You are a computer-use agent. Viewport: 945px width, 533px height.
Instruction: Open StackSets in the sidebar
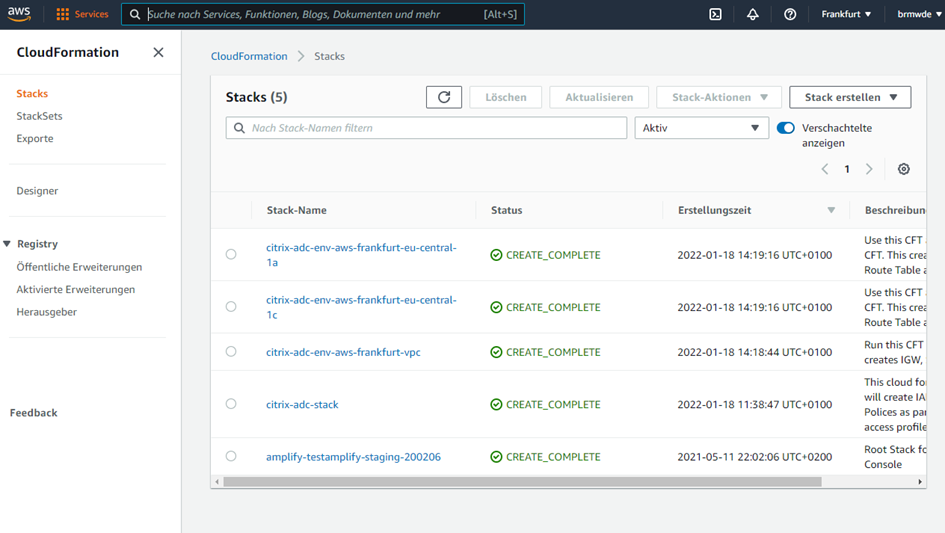pos(39,116)
